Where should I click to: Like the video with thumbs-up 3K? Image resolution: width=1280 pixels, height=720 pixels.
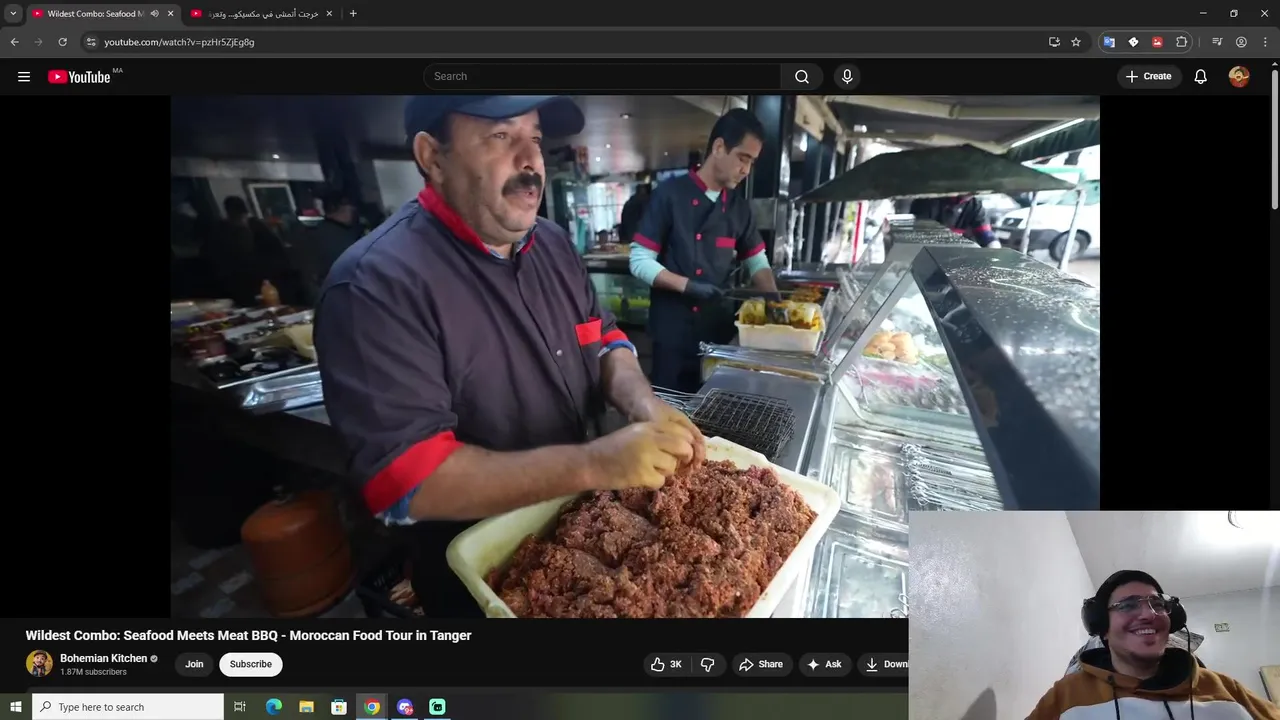tap(666, 664)
